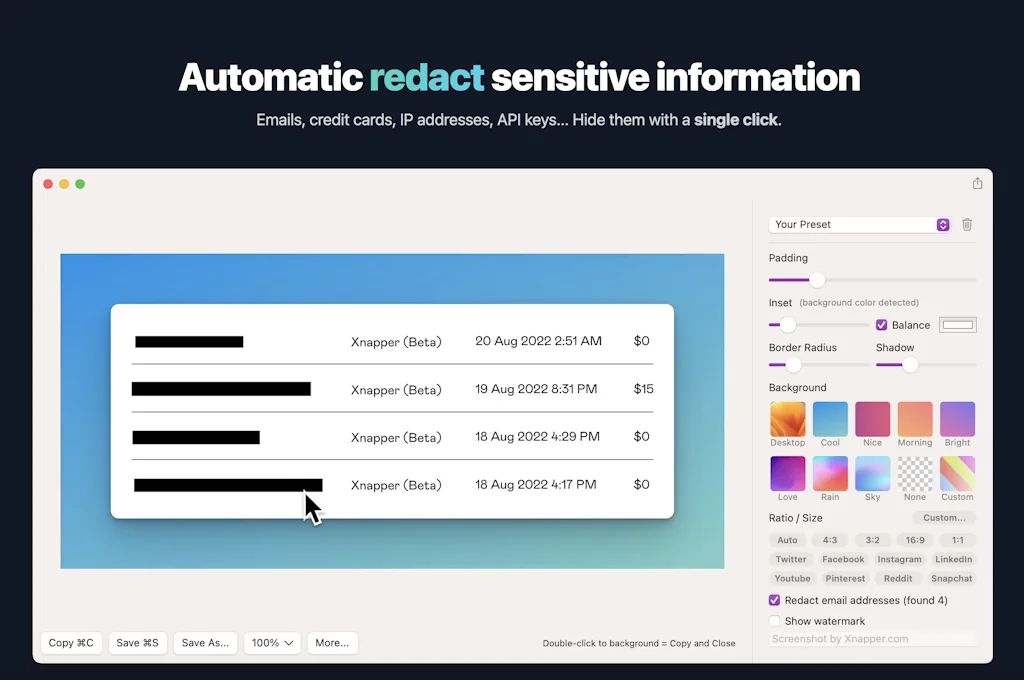Select the Desktop background thumbnail

787,419
